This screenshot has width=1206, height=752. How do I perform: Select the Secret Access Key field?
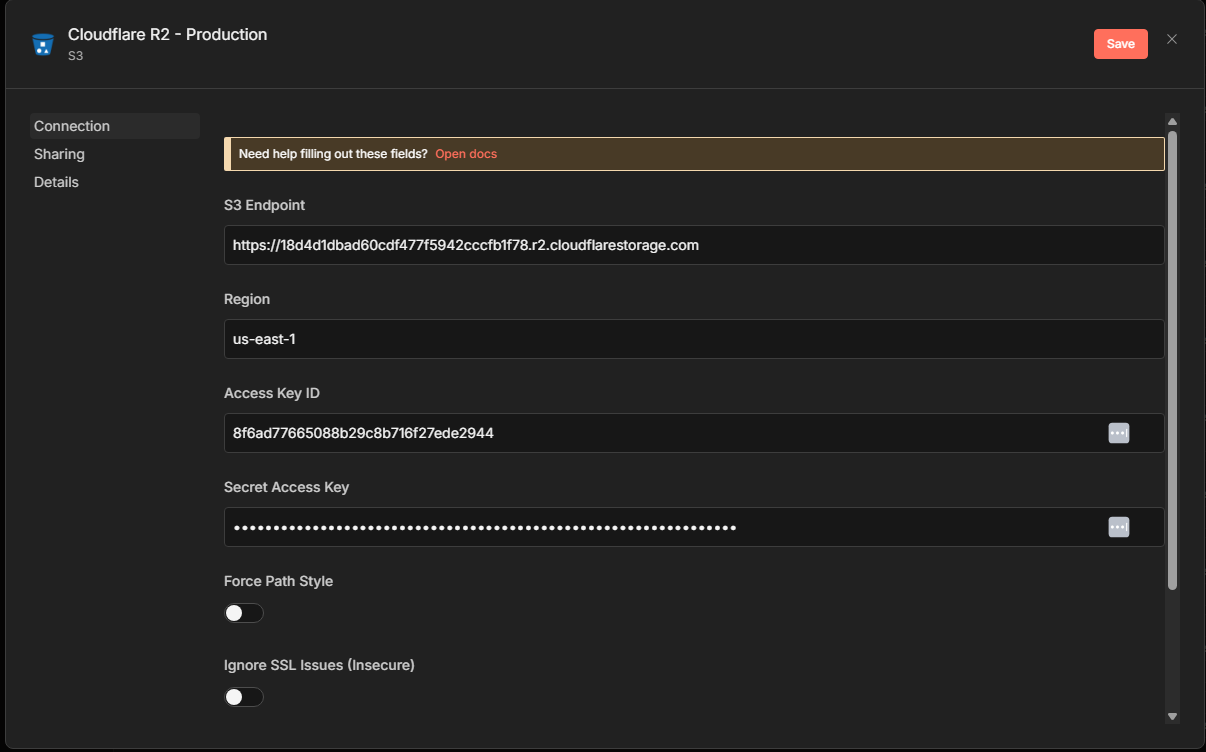[660, 527]
